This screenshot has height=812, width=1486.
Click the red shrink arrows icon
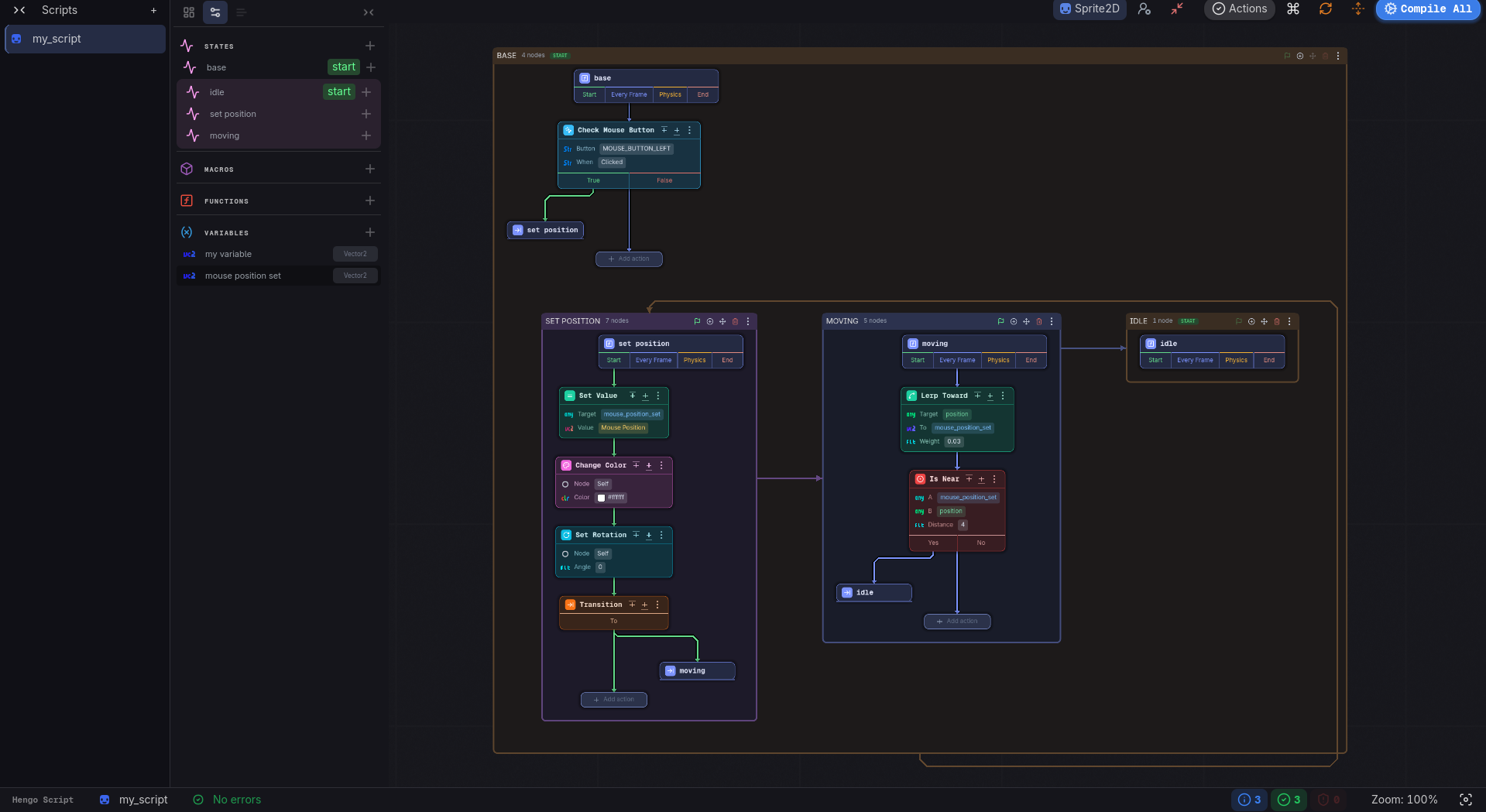click(1177, 9)
